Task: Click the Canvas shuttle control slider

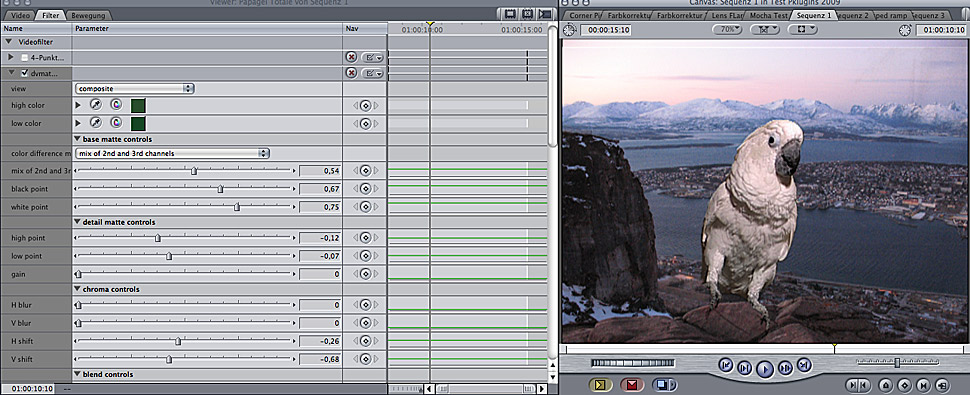Action: coord(897,363)
